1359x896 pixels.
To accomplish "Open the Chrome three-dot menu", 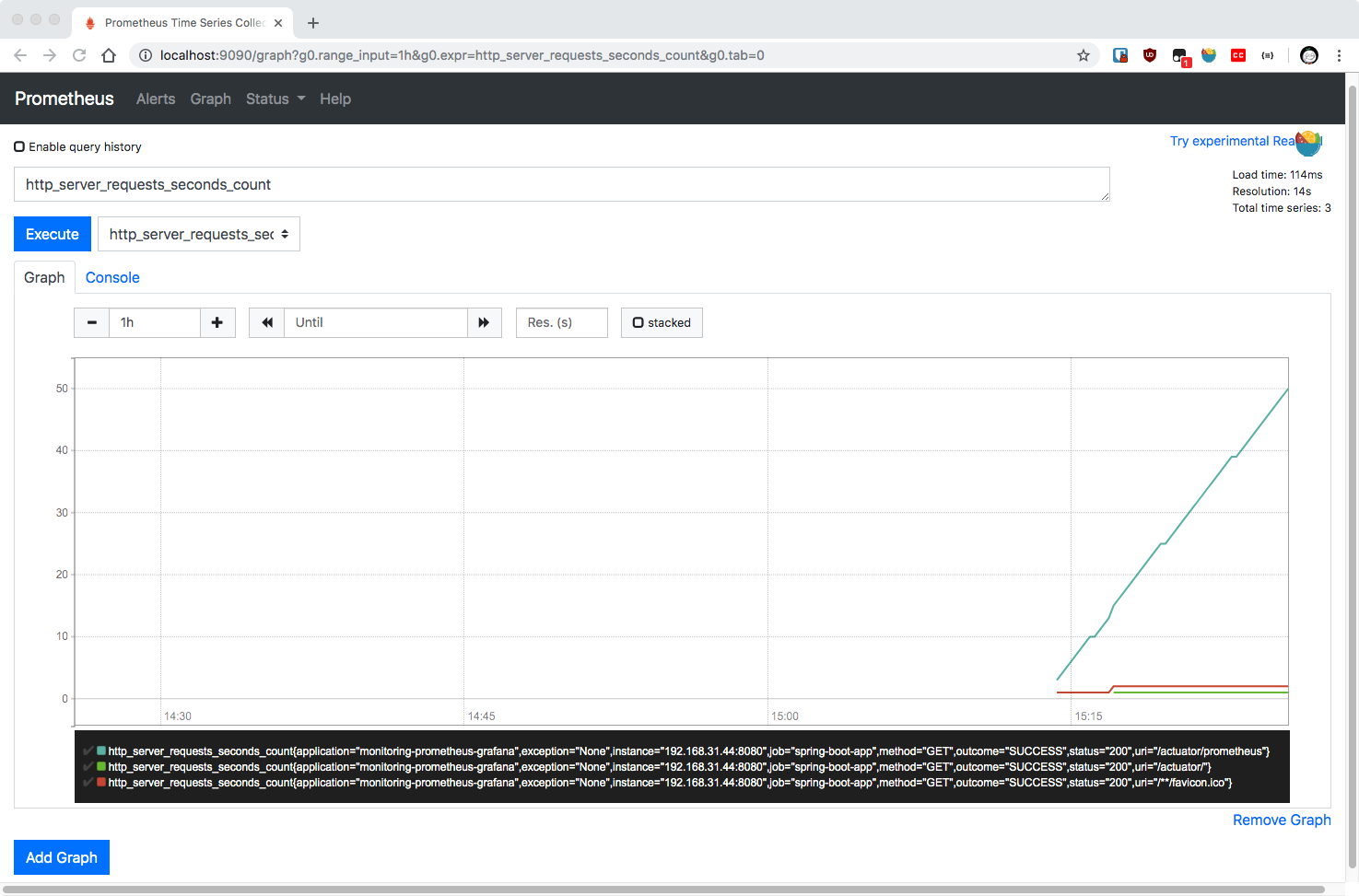I will tap(1339, 55).
